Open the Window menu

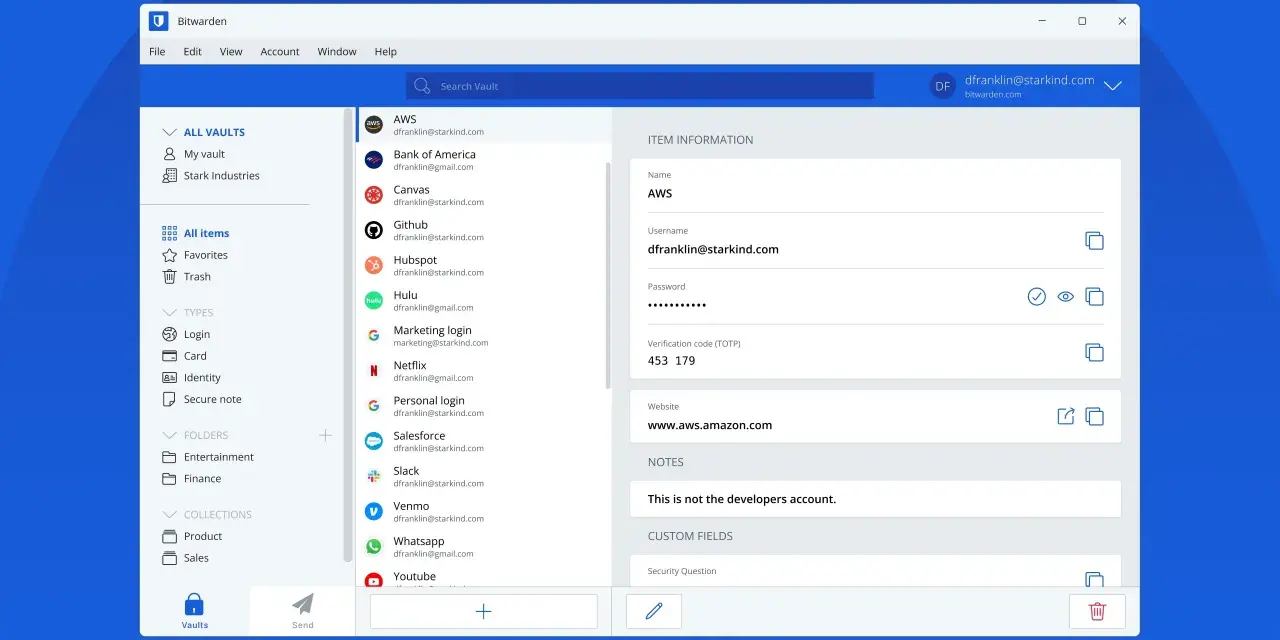coord(337,52)
